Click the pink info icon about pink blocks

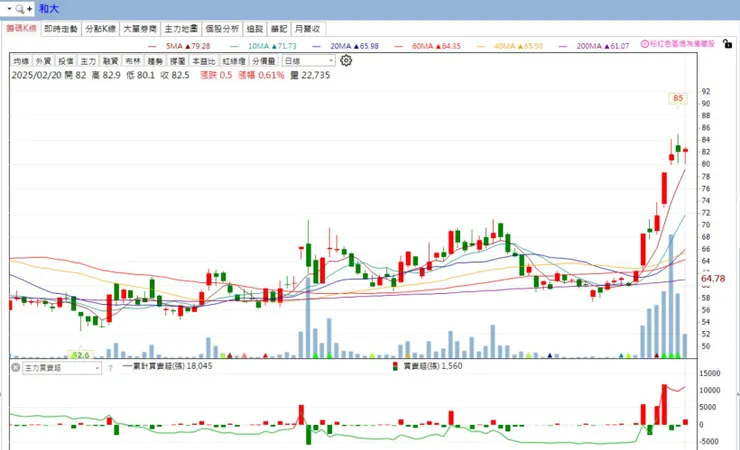coord(645,44)
